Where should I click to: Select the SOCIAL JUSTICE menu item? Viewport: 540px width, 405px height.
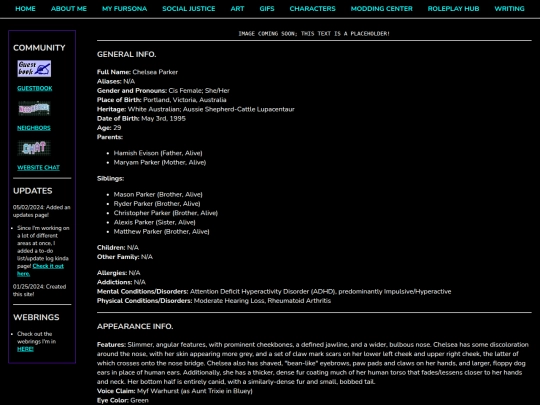[x=189, y=9]
